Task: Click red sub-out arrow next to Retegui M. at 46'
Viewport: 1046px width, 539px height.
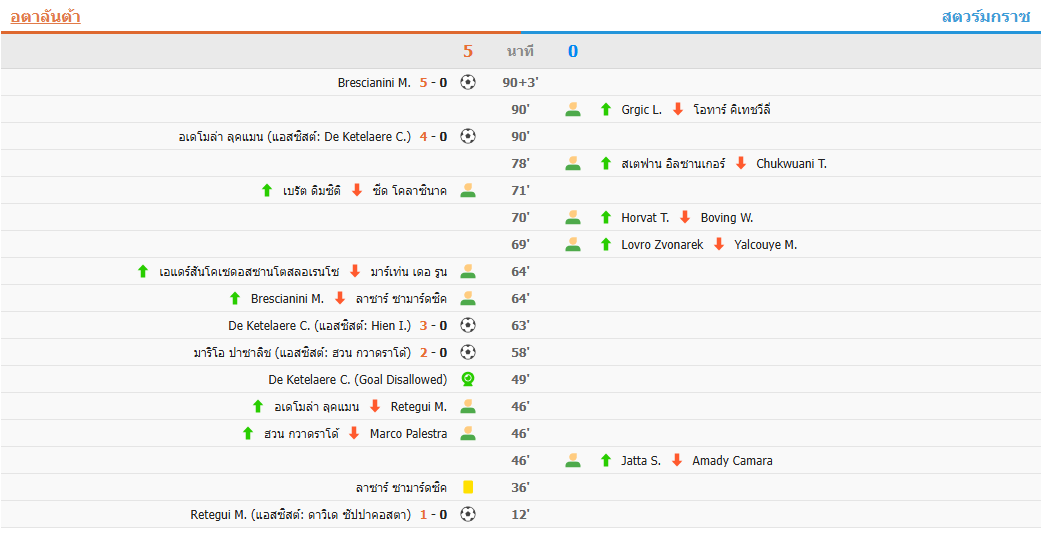Action: click(x=375, y=407)
